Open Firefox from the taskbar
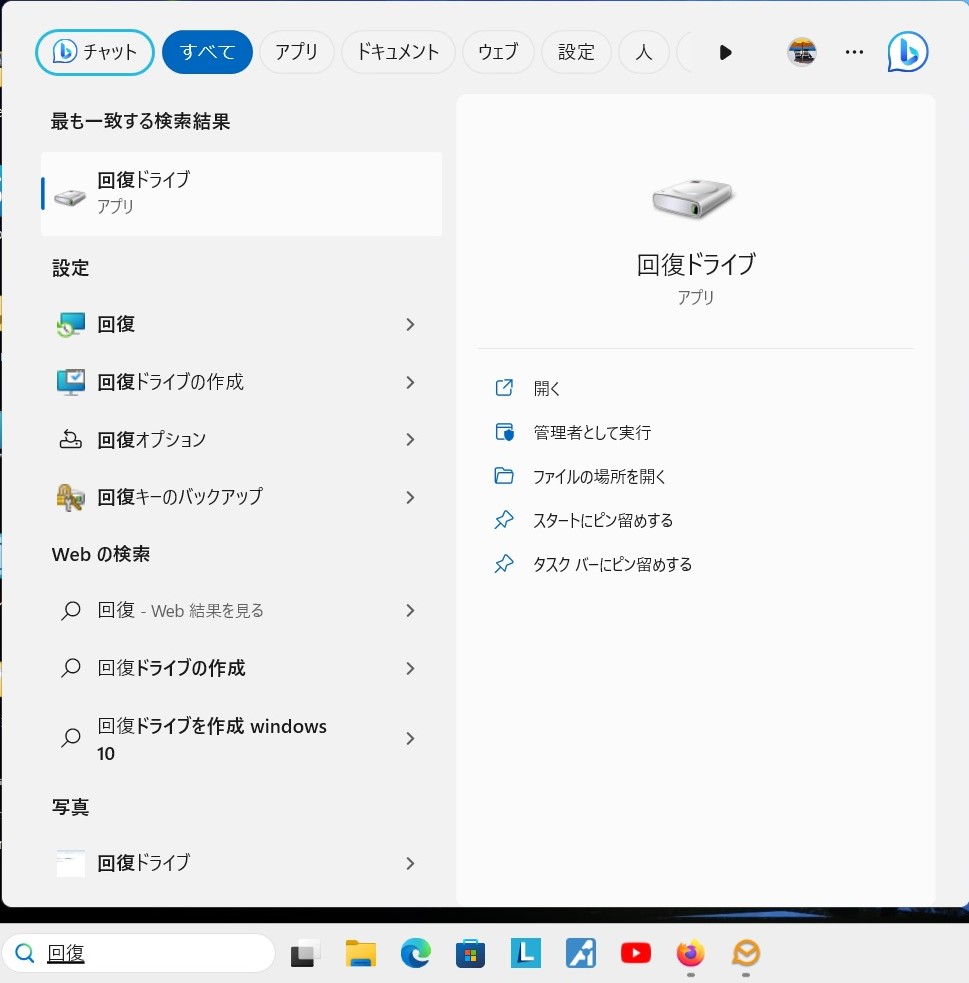969x983 pixels. pos(690,954)
